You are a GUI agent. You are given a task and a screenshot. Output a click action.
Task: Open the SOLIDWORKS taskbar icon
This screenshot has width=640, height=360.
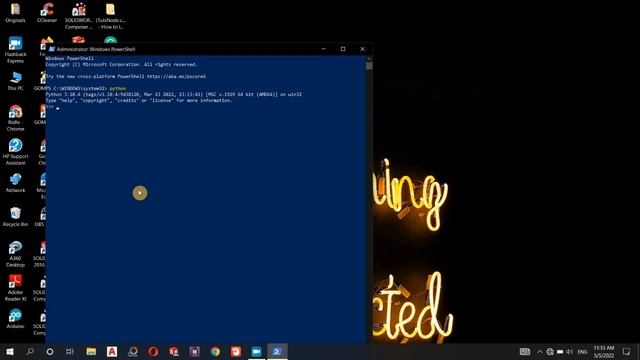tap(174, 351)
